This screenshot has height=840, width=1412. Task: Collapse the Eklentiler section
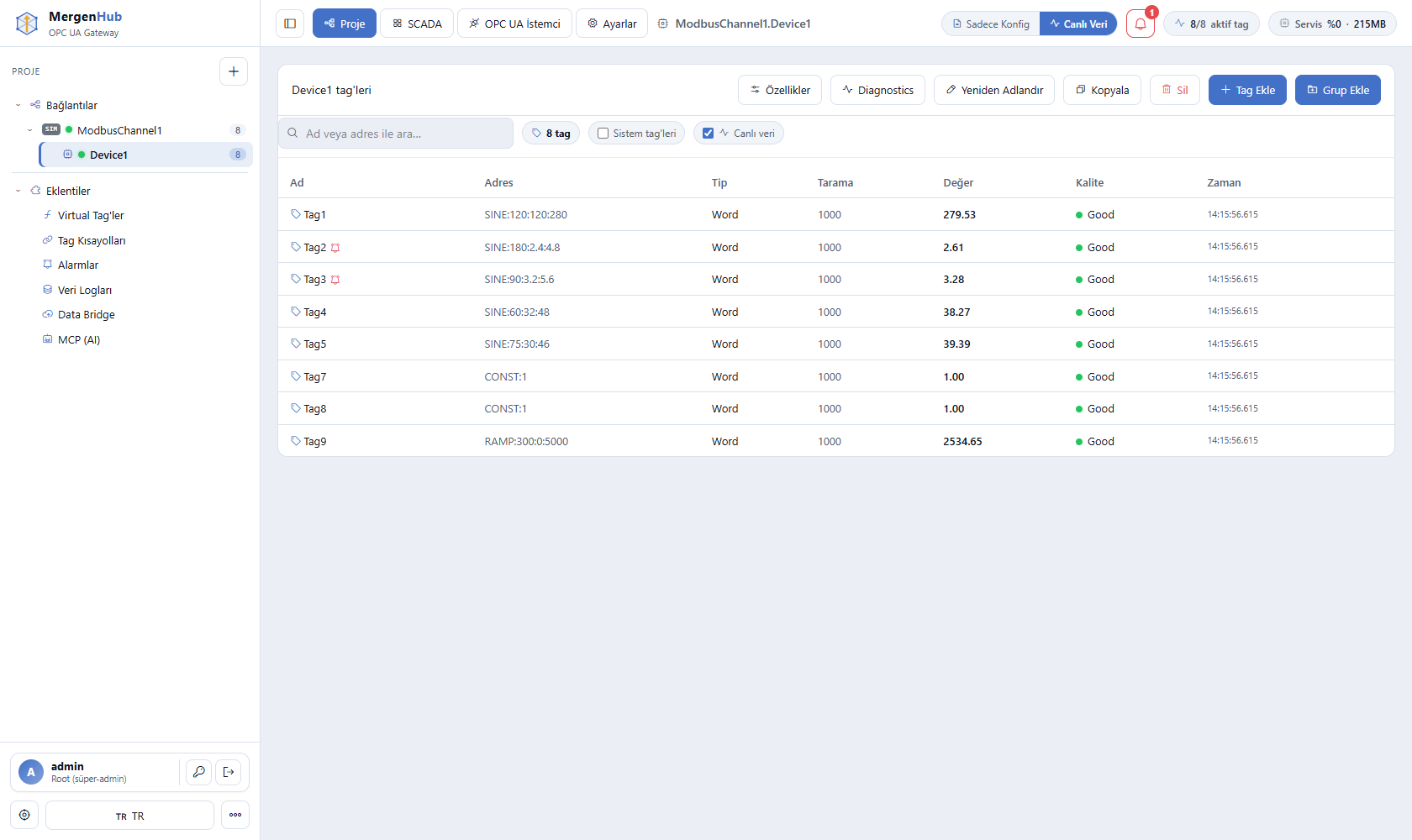tap(18, 191)
